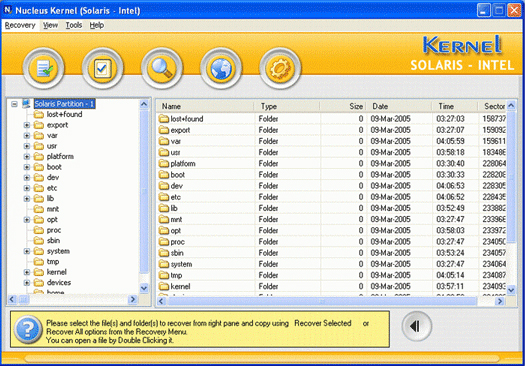Expand the platform folder in tree

click(x=27, y=156)
